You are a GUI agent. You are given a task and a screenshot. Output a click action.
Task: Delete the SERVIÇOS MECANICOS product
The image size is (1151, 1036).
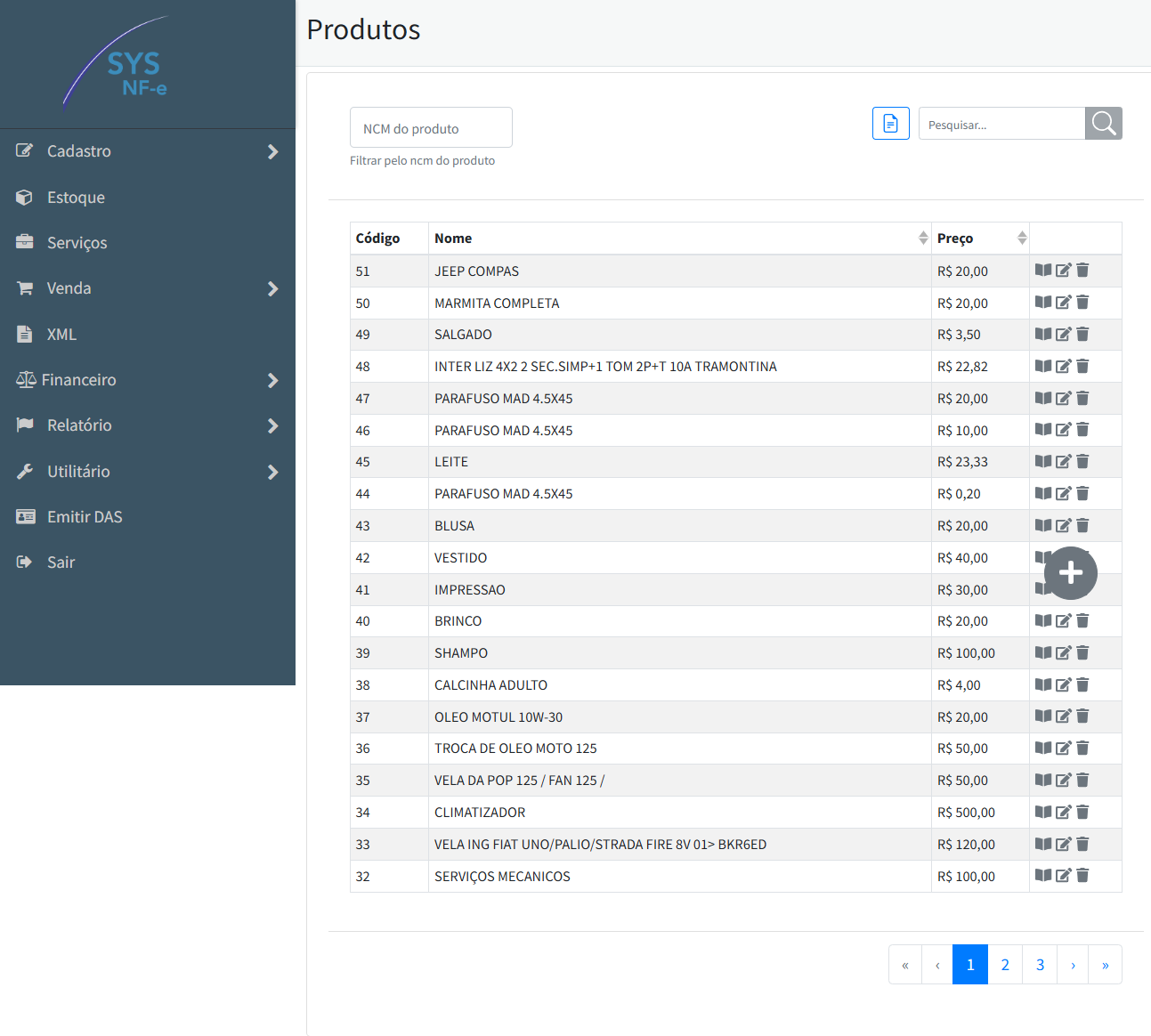coord(1082,875)
